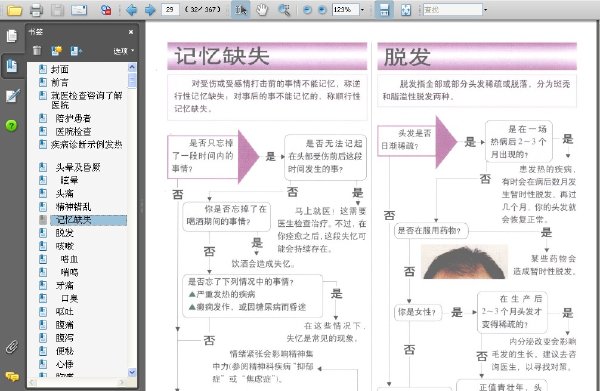Click the zoom percentage field 123%
This screenshot has width=600, height=391.
[x=345, y=9]
